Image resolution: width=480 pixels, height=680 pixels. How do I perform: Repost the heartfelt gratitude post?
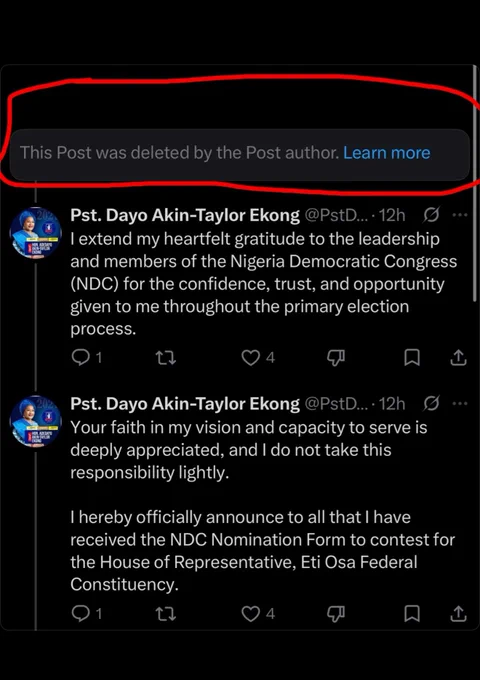(166, 358)
